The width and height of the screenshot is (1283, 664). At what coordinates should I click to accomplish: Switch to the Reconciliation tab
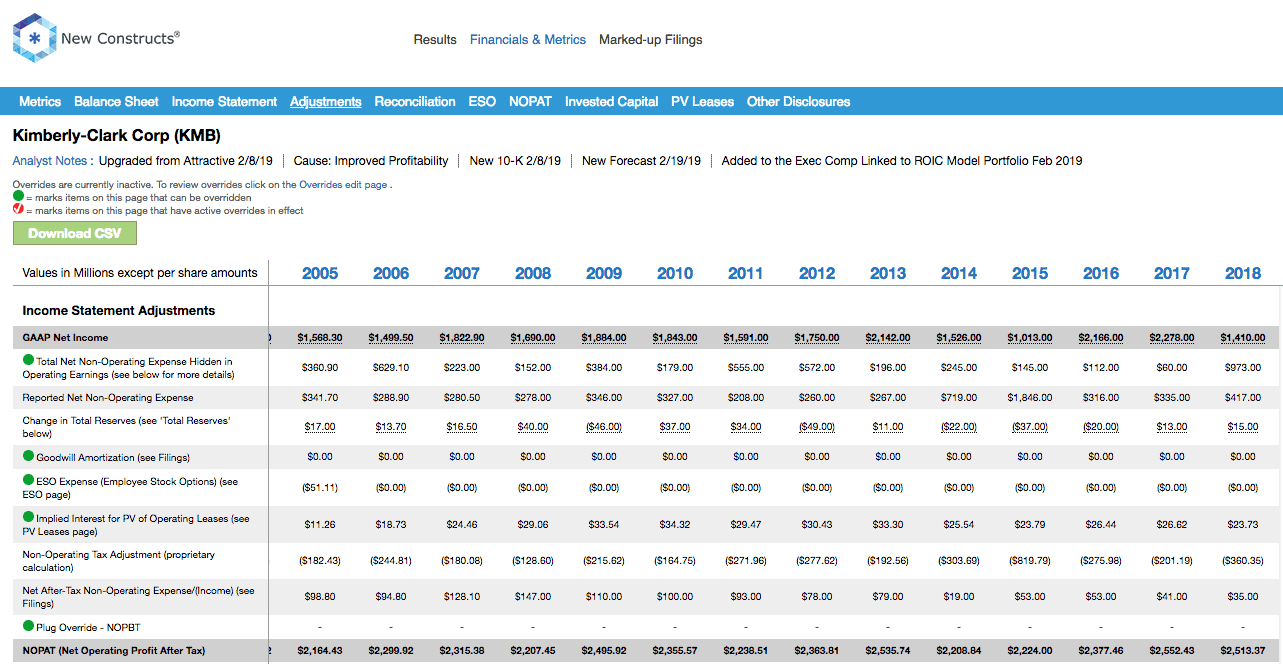pyautogui.click(x=415, y=101)
